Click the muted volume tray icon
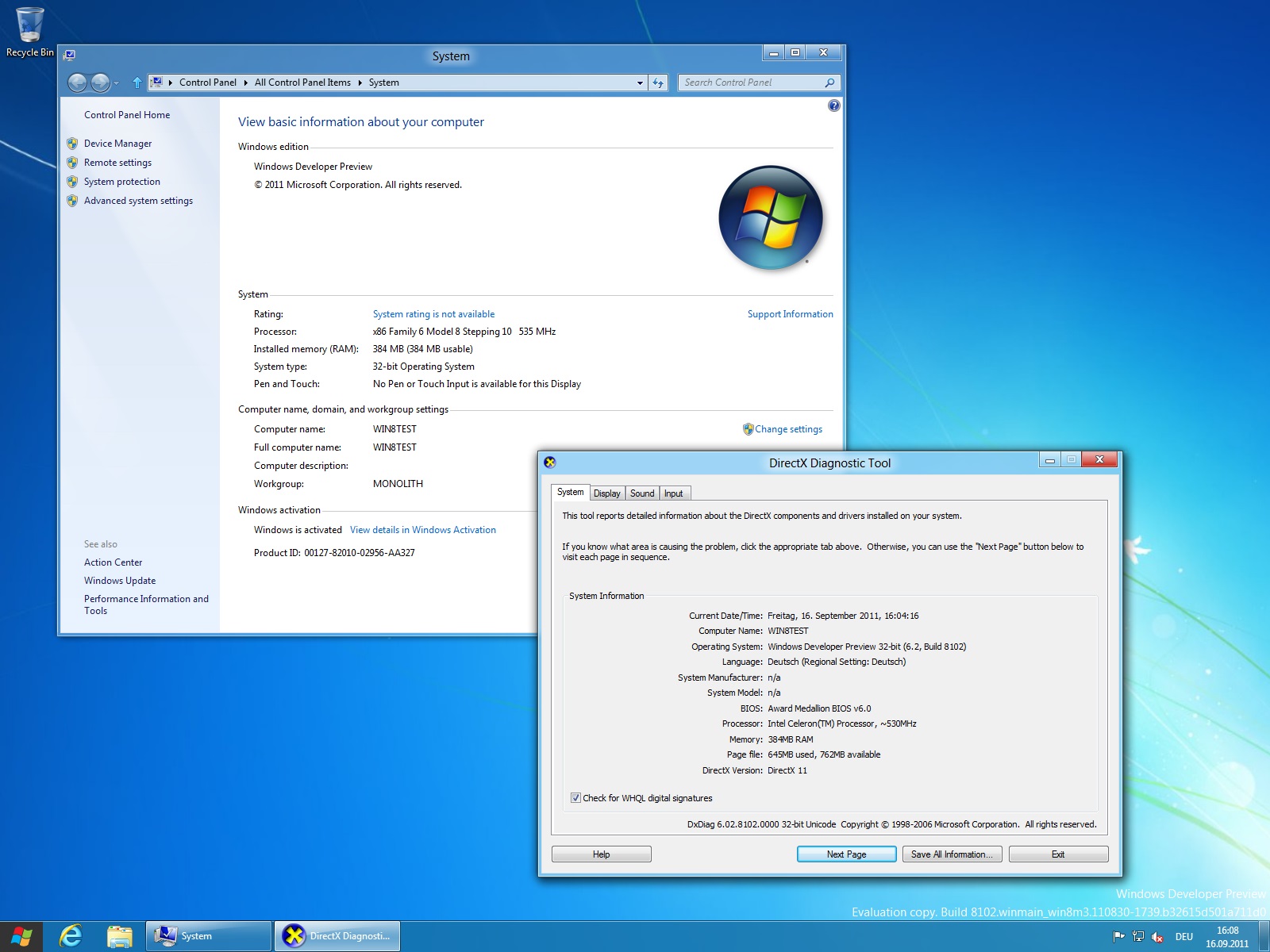This screenshot has width=1270, height=952. pos(1157,937)
